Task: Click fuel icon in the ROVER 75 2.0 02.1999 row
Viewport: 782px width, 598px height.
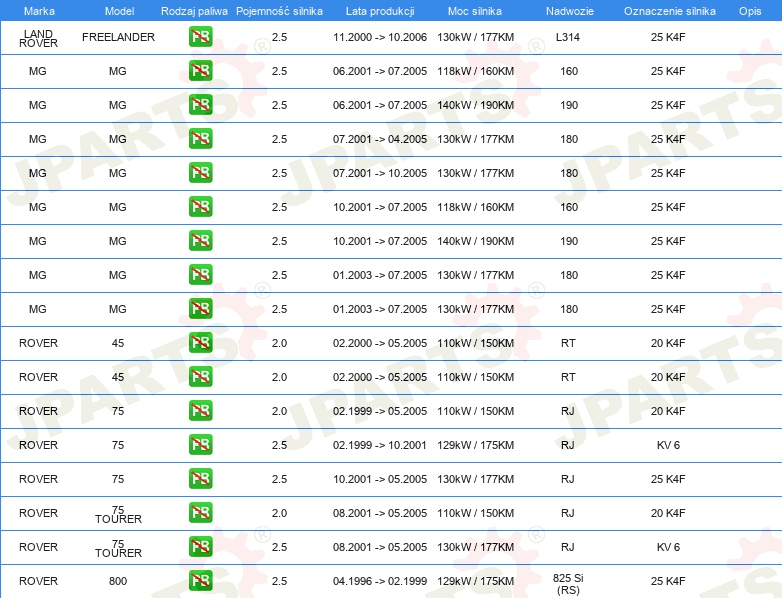Action: (200, 410)
